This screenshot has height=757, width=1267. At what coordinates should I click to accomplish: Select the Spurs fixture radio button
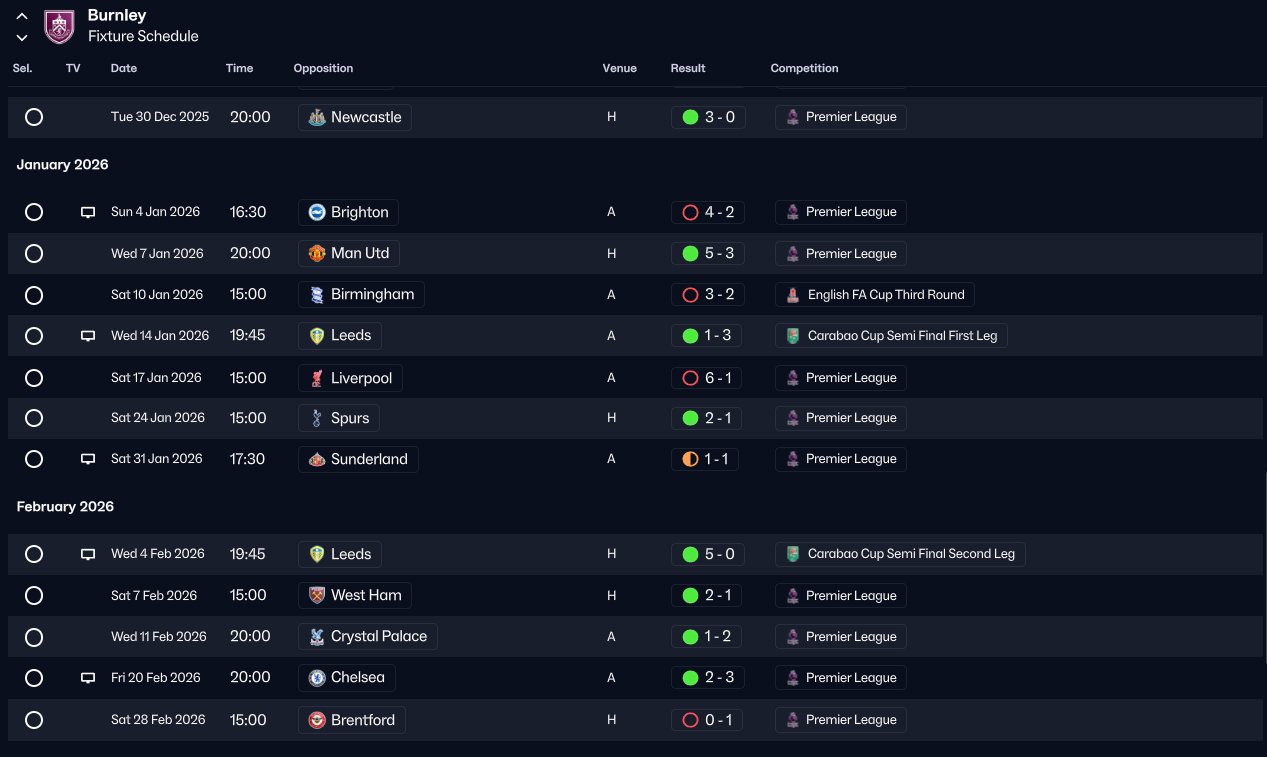(x=34, y=418)
